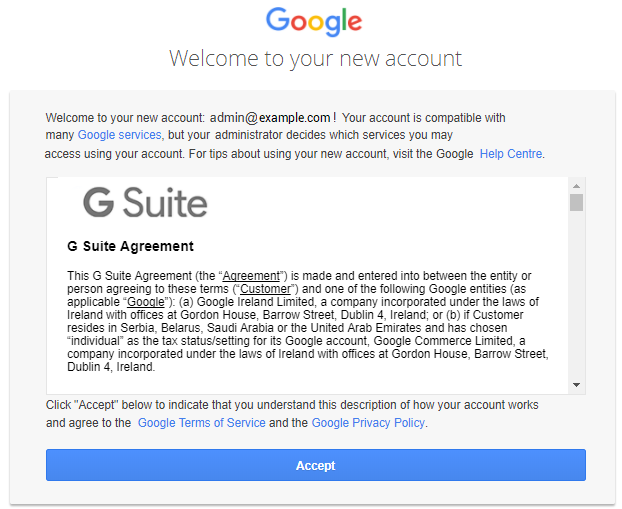The height and width of the screenshot is (509, 622).
Task: Click the G Suite logo in the agreement
Action: [145, 203]
